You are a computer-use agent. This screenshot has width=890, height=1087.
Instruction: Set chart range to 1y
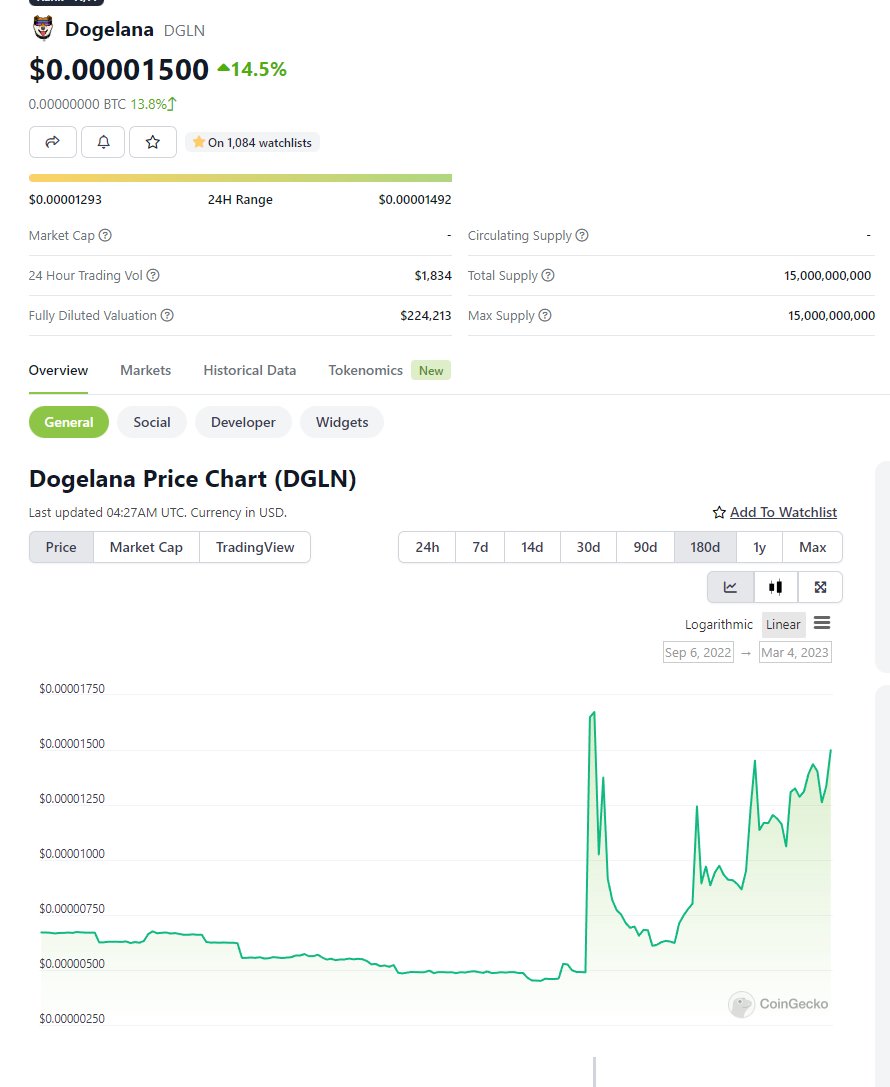[760, 547]
